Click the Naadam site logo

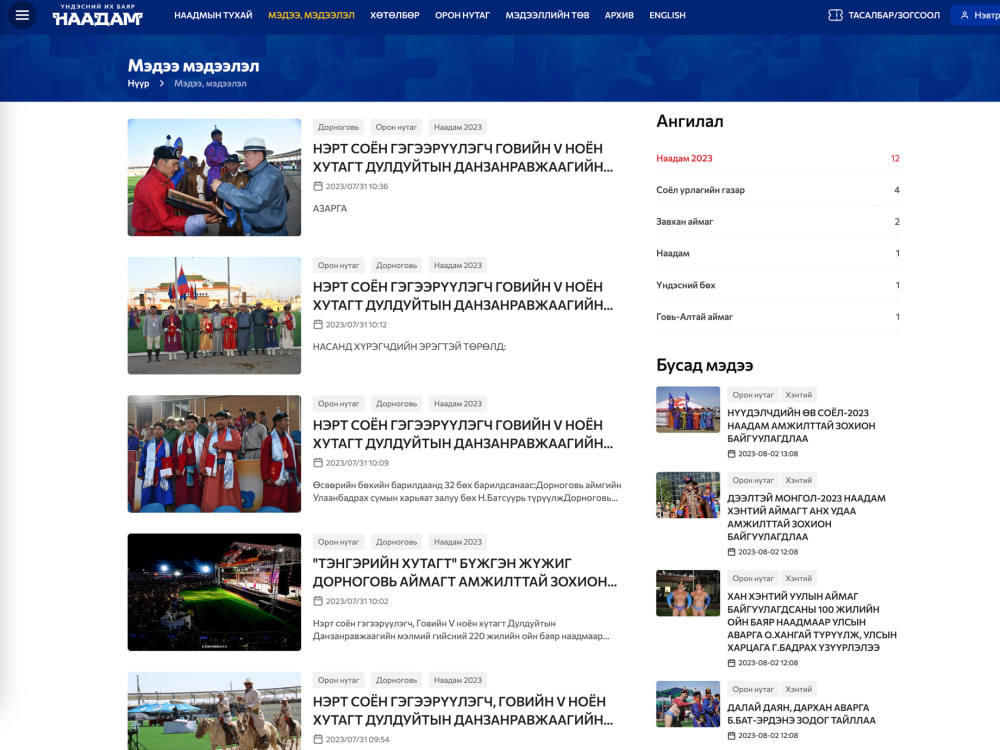coord(98,15)
